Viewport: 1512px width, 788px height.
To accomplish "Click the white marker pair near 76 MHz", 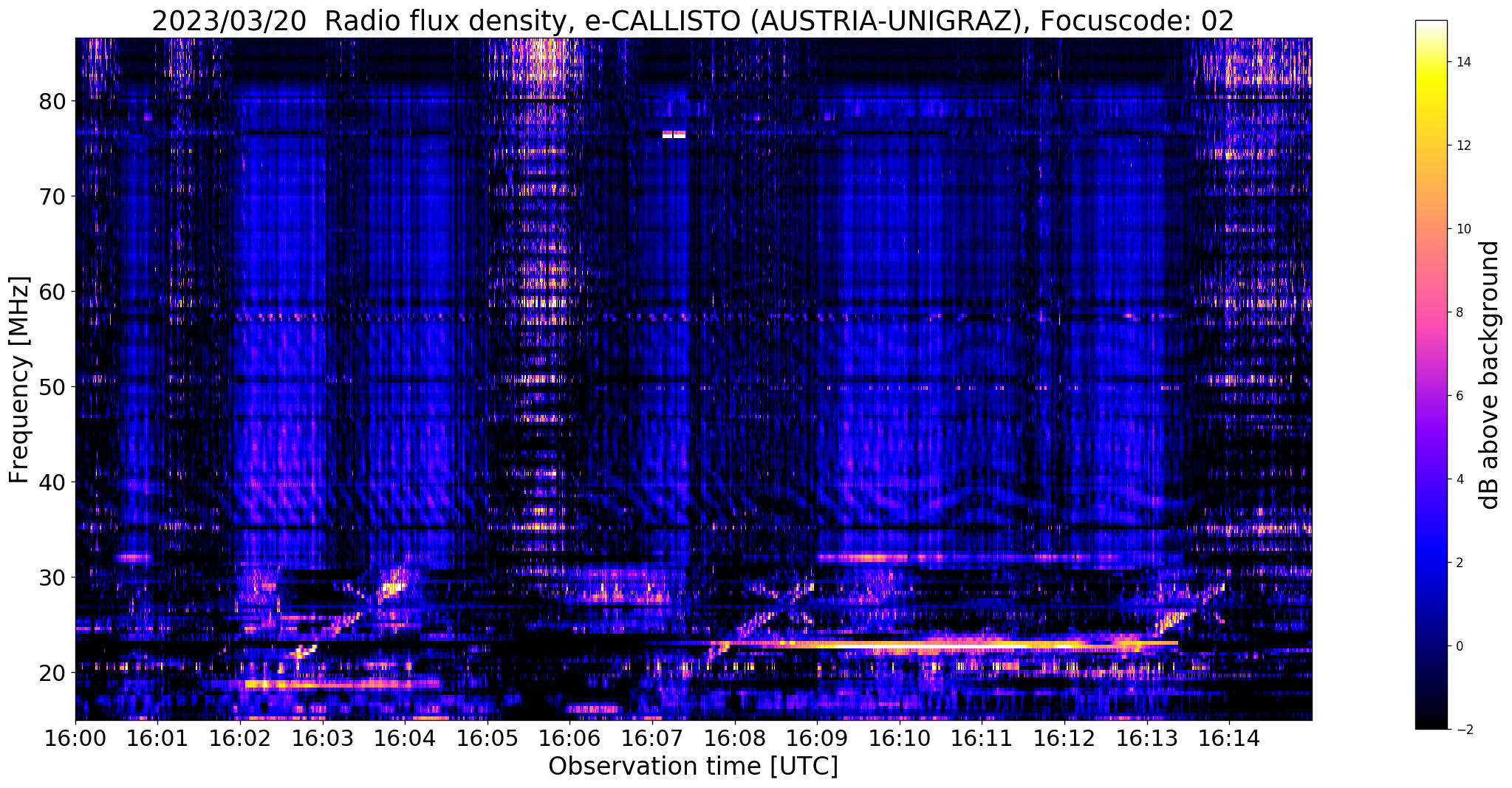I will [674, 134].
